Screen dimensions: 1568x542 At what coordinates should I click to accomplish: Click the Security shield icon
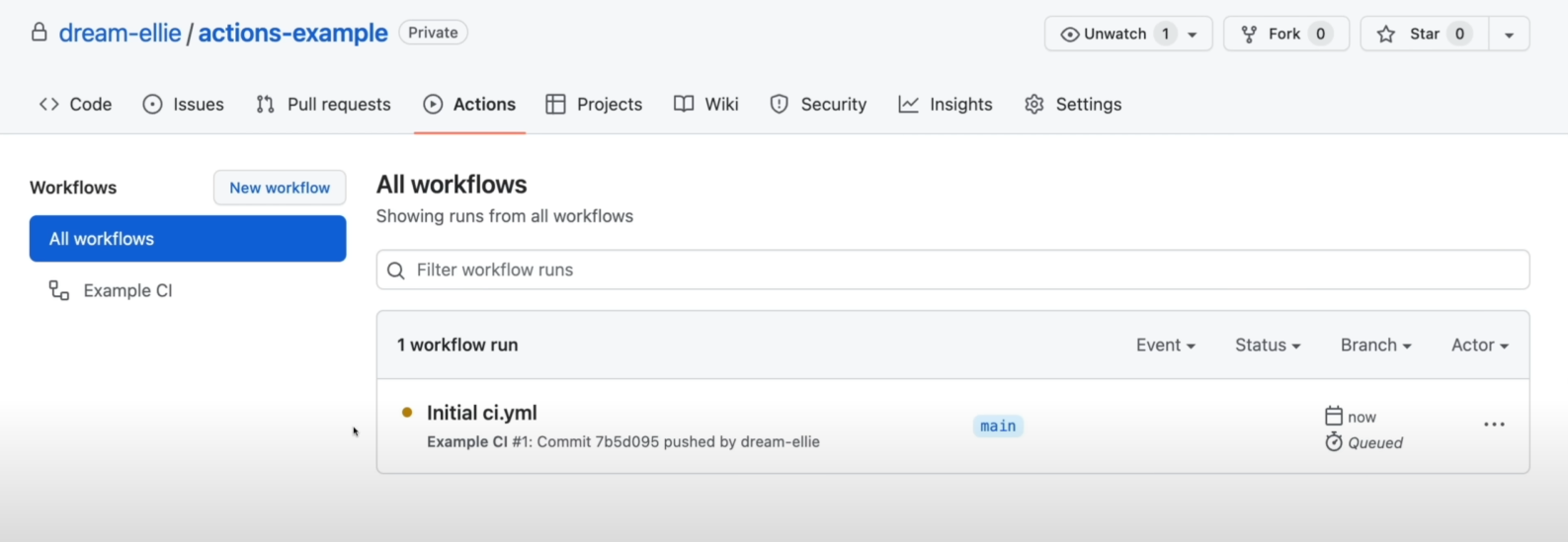[780, 104]
